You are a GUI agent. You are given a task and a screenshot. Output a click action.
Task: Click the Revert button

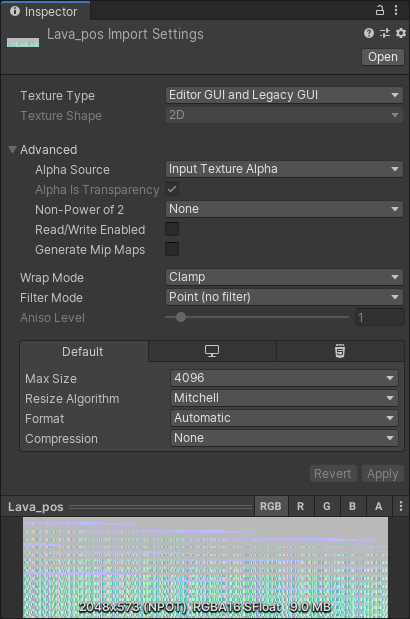[333, 473]
